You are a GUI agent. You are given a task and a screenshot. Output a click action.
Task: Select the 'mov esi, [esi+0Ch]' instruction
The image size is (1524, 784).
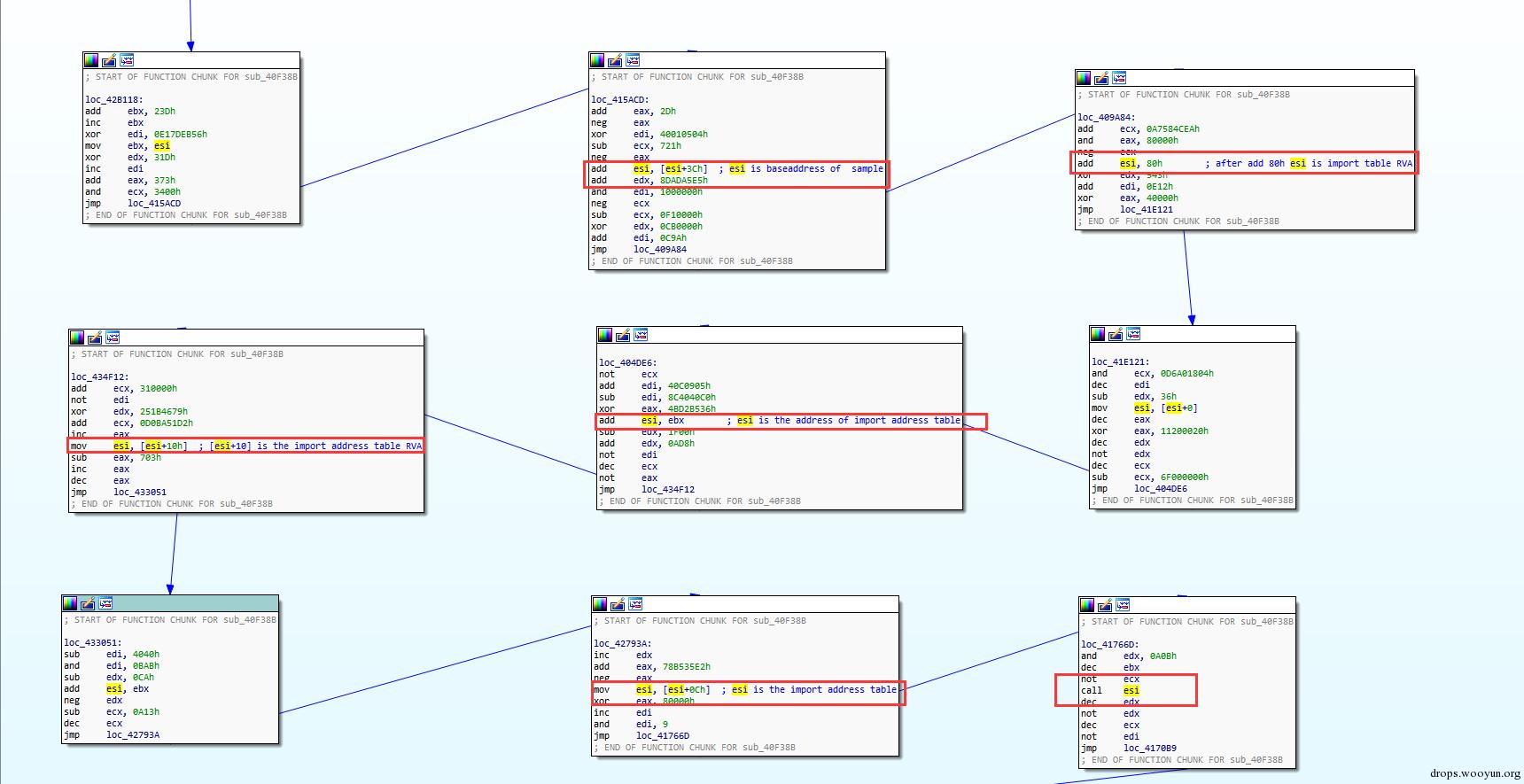tap(652, 689)
